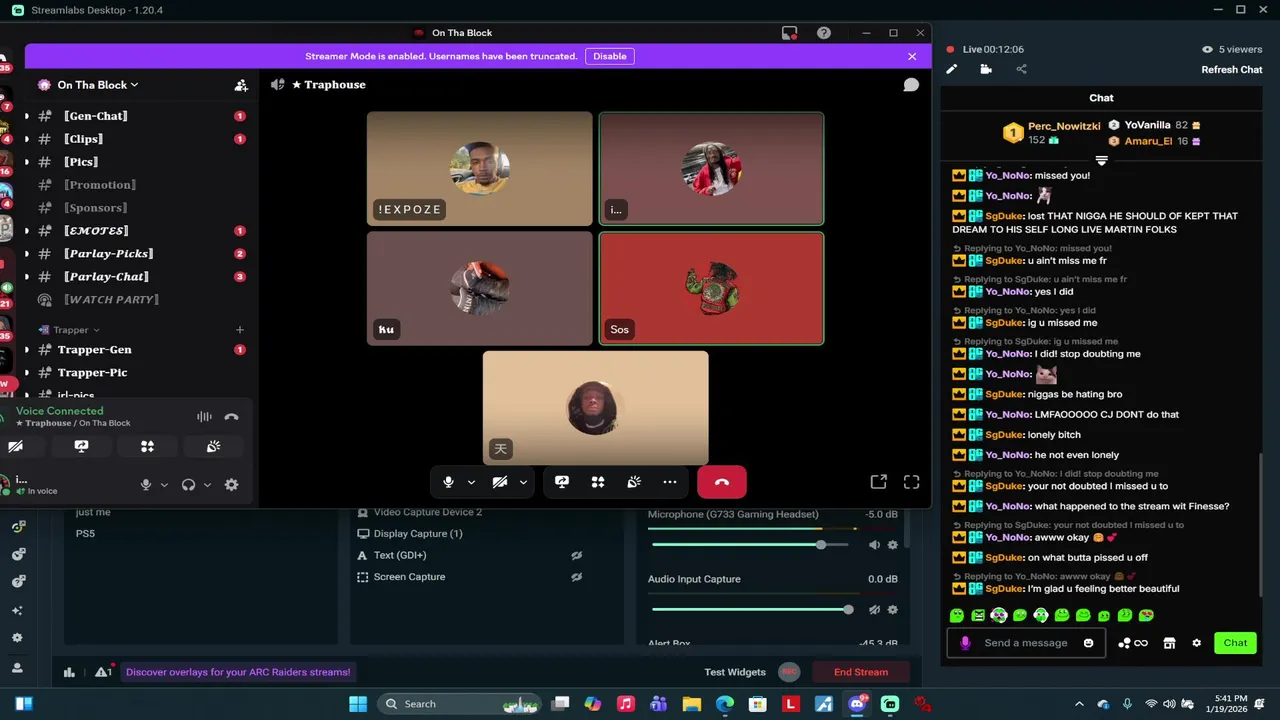Open On Tha Block server dropdown

click(98, 85)
